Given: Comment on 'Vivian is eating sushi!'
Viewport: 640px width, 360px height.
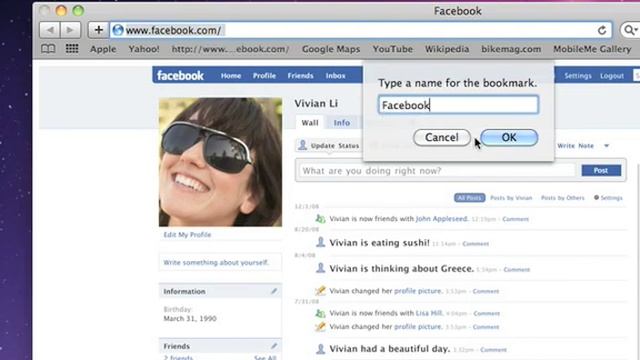Looking at the screenshot, I should [x=476, y=244].
